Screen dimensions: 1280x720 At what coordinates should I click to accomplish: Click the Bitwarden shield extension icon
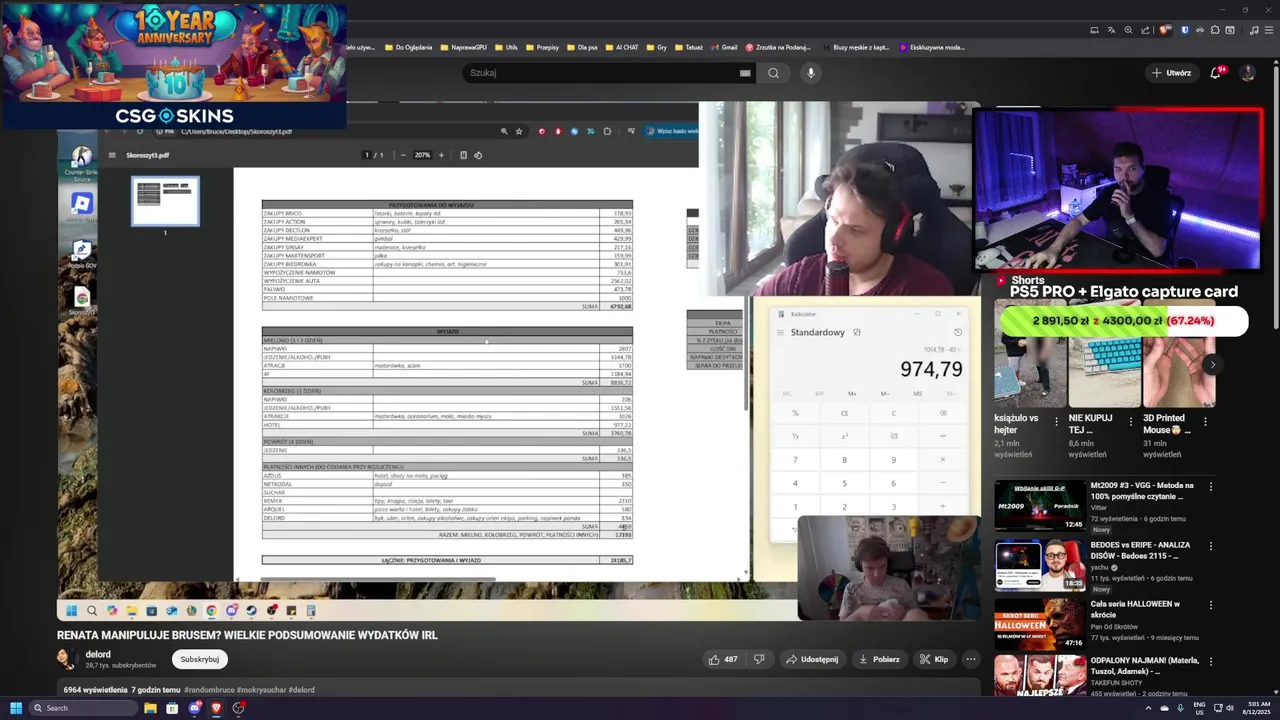[x=1185, y=30]
